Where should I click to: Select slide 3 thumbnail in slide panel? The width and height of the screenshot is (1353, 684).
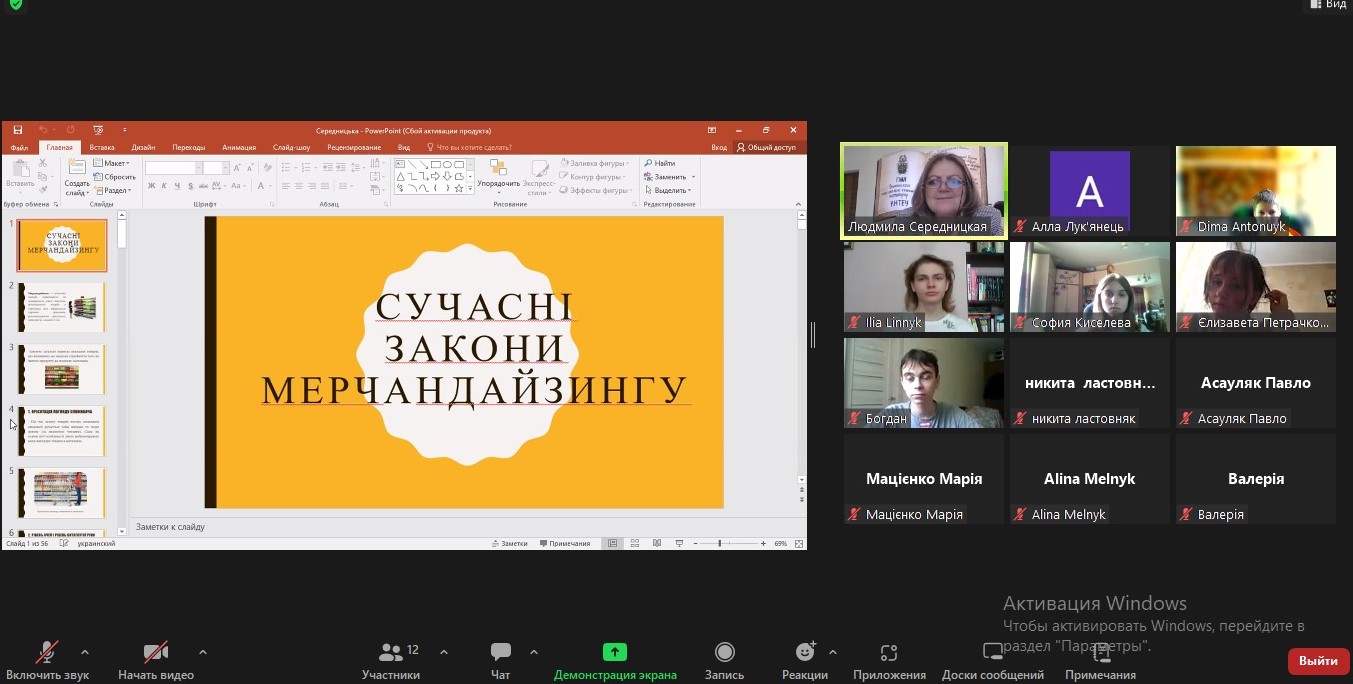[62, 369]
